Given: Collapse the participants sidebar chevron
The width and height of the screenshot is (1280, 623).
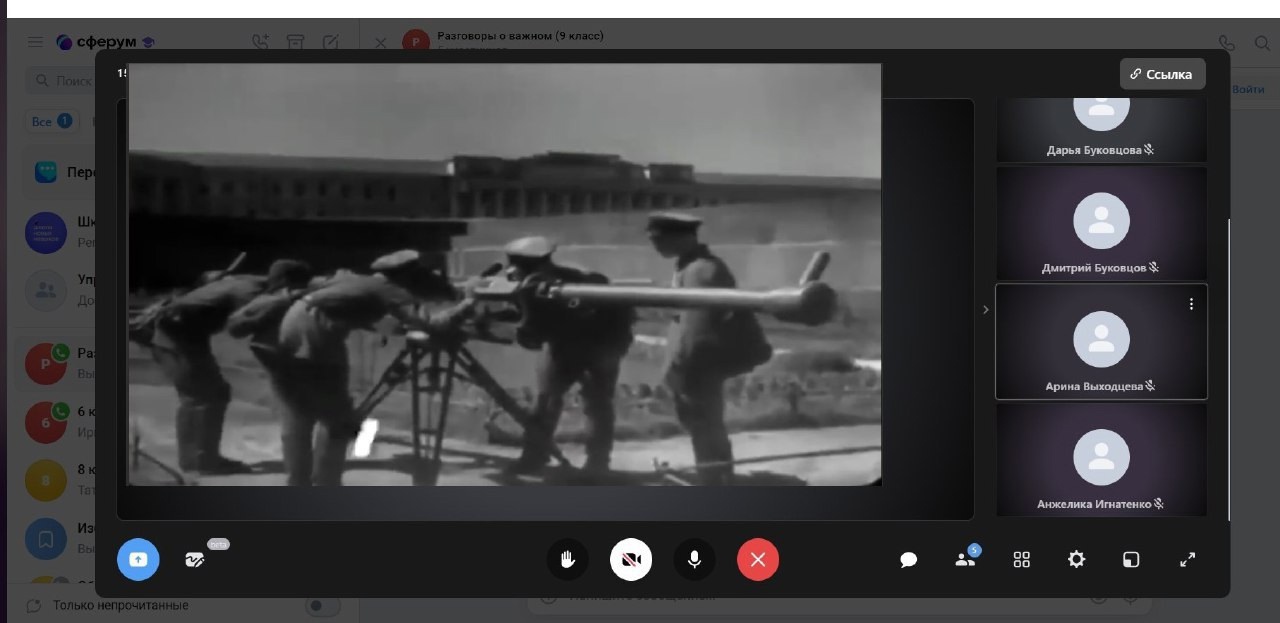Looking at the screenshot, I should point(985,310).
